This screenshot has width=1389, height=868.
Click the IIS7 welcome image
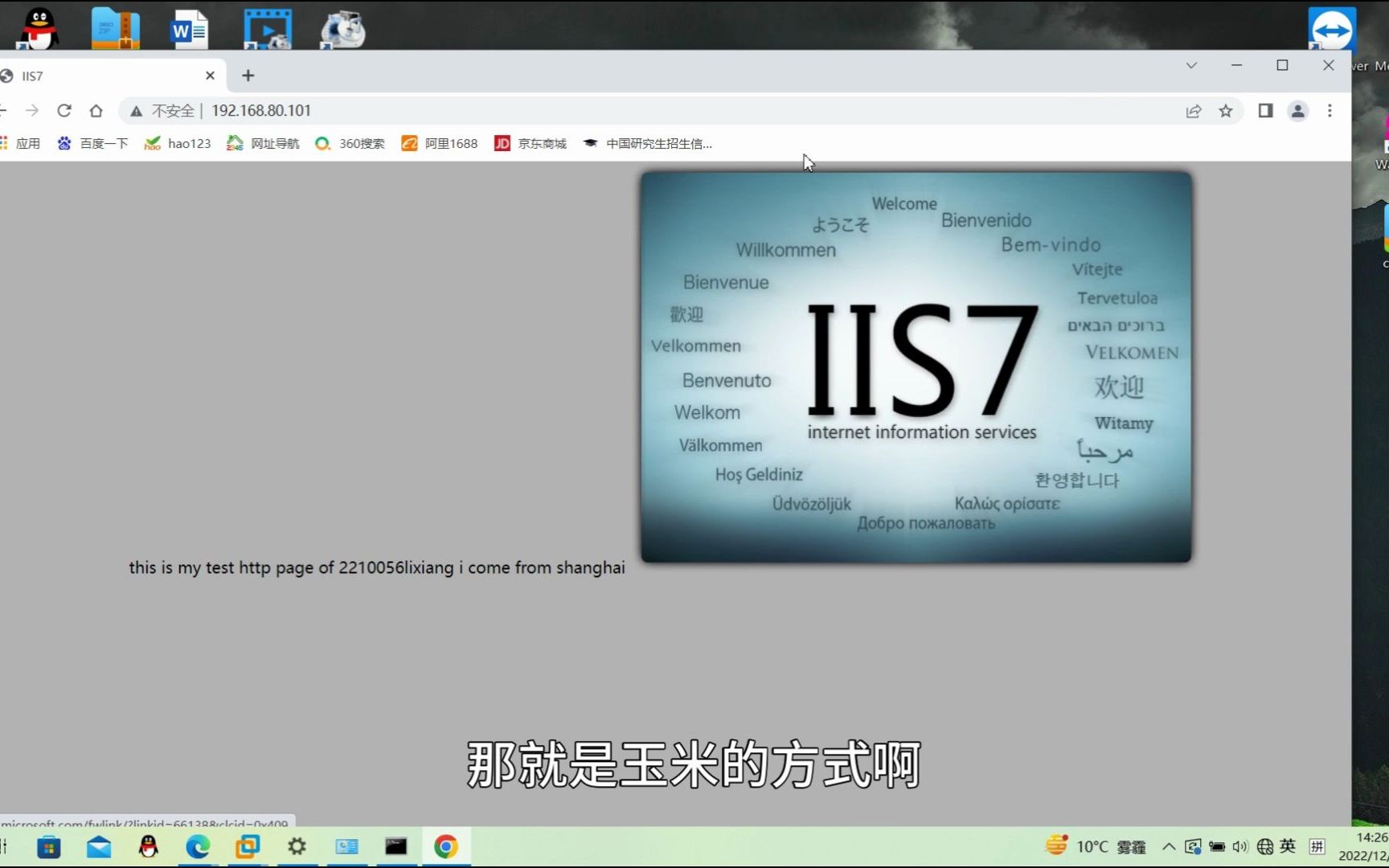pyautogui.click(x=916, y=366)
